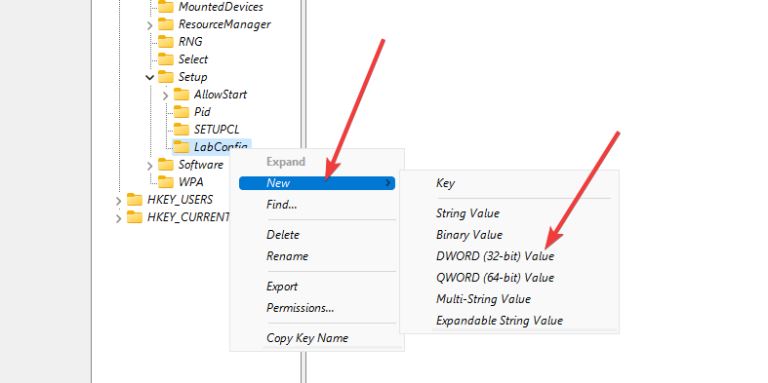Click the ResourceManager folder icon
The height and width of the screenshot is (383, 768).
[166, 24]
